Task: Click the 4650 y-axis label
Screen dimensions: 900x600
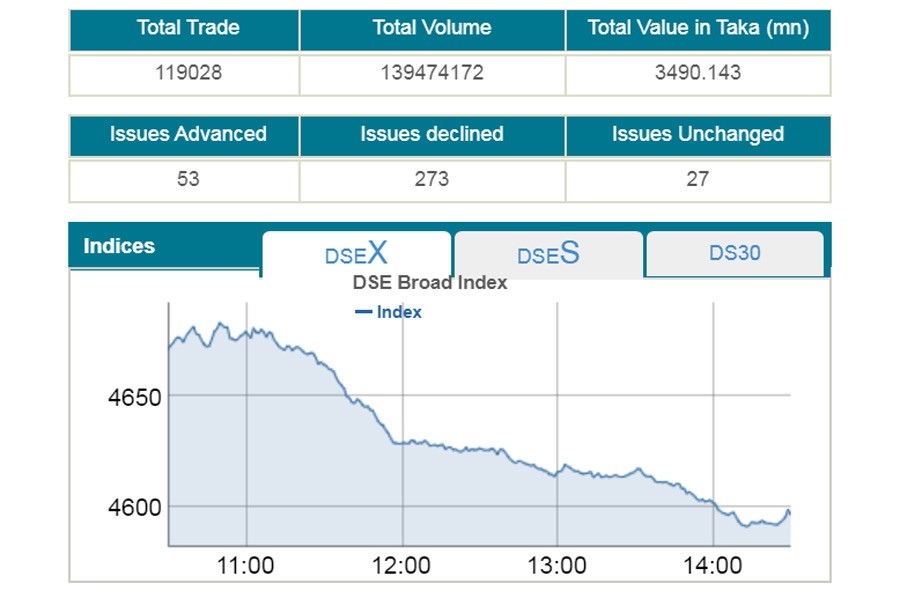Action: 134,397
